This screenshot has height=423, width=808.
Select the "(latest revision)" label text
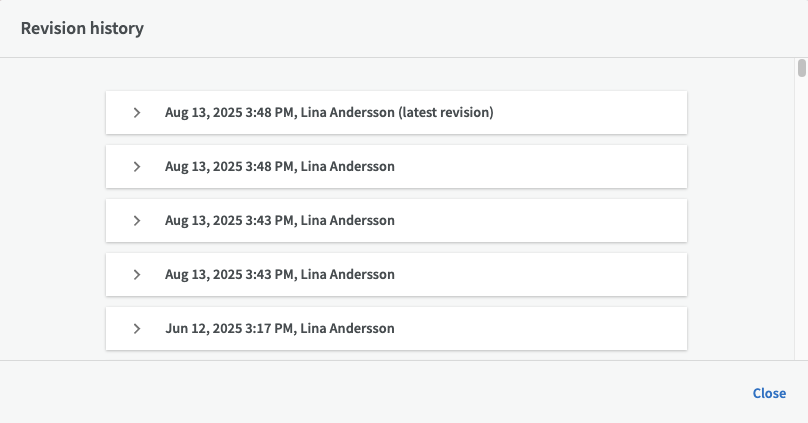446,112
